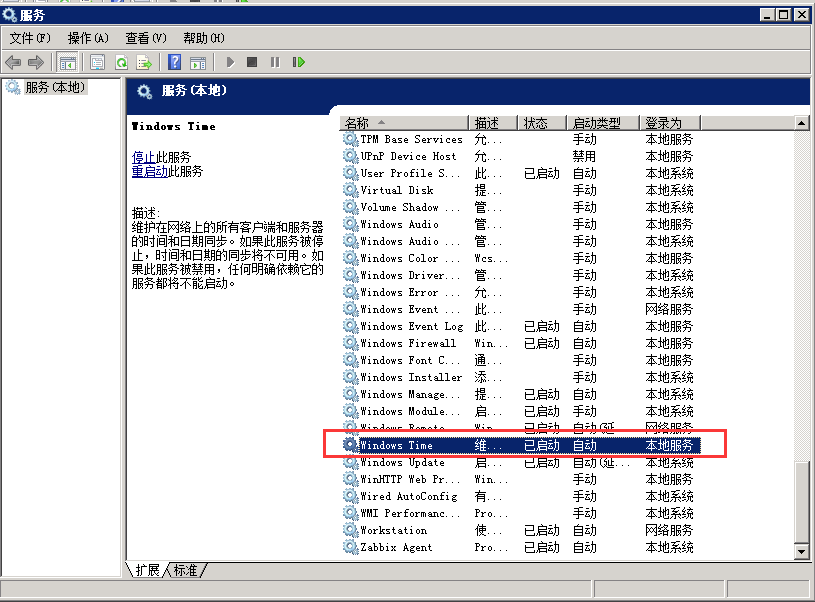Open the 文件(F) menu
This screenshot has width=815, height=602.
click(30, 38)
